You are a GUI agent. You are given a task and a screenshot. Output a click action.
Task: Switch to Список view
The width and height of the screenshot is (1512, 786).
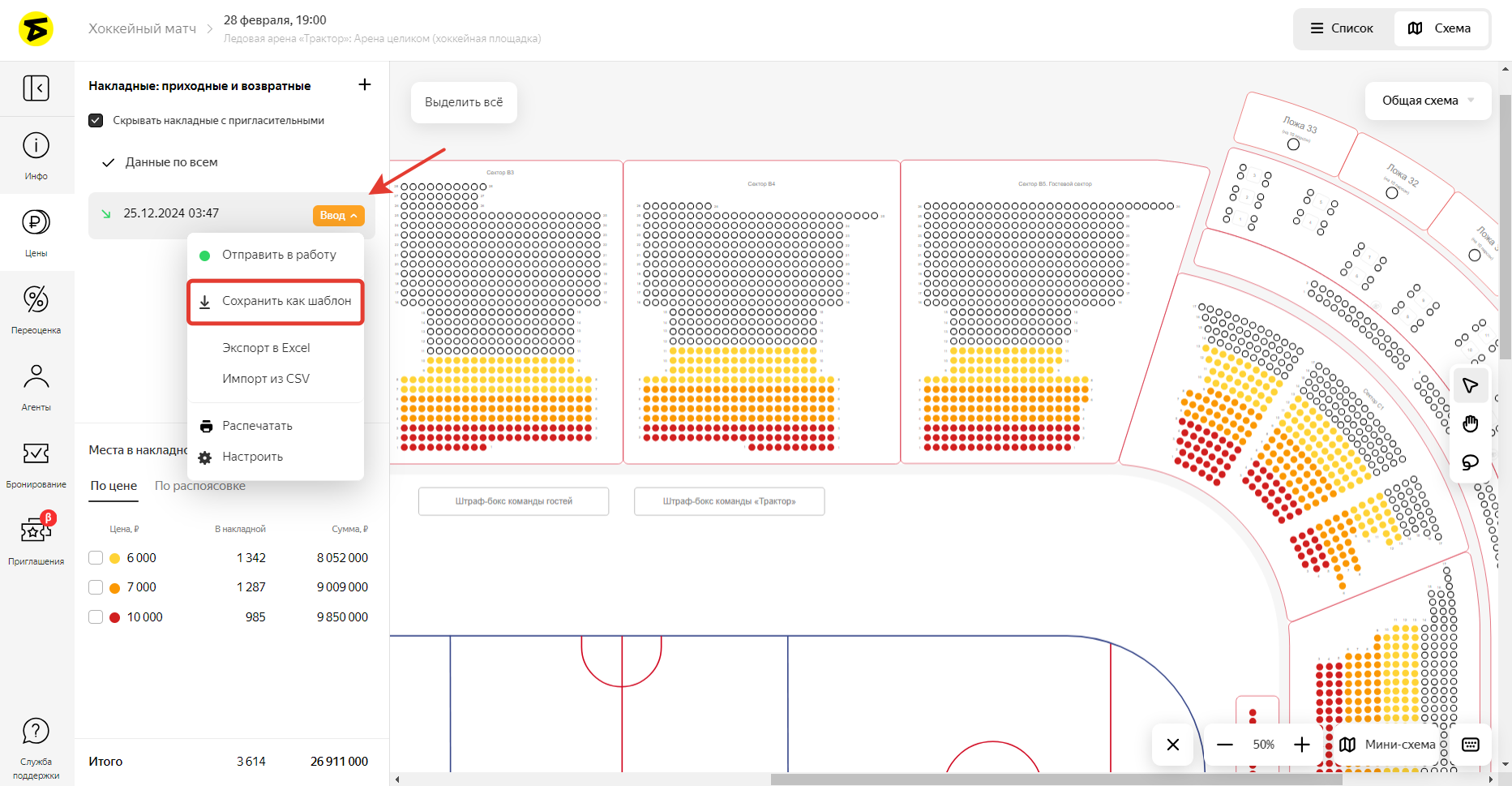click(1343, 28)
